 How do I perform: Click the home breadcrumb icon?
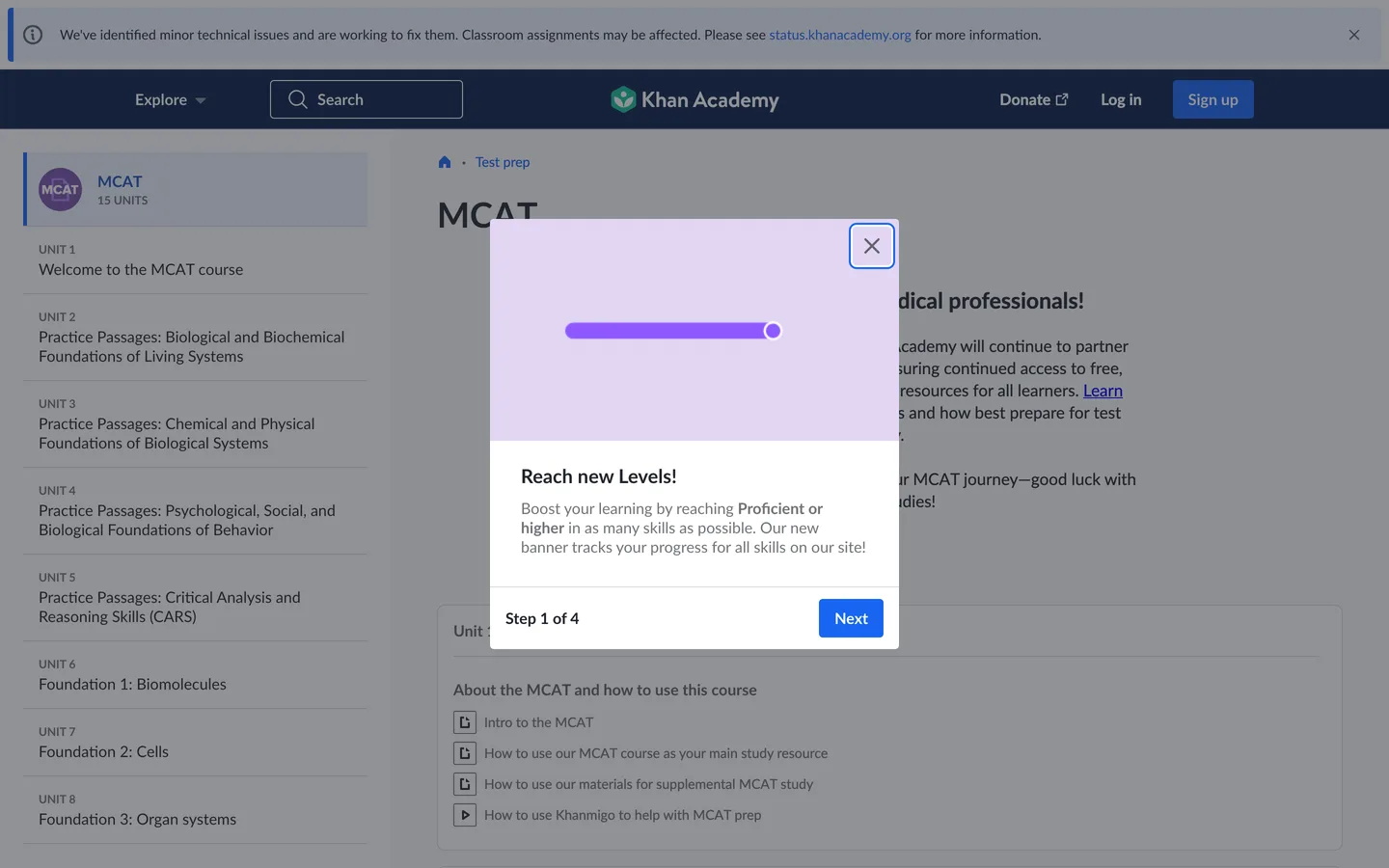coord(445,162)
